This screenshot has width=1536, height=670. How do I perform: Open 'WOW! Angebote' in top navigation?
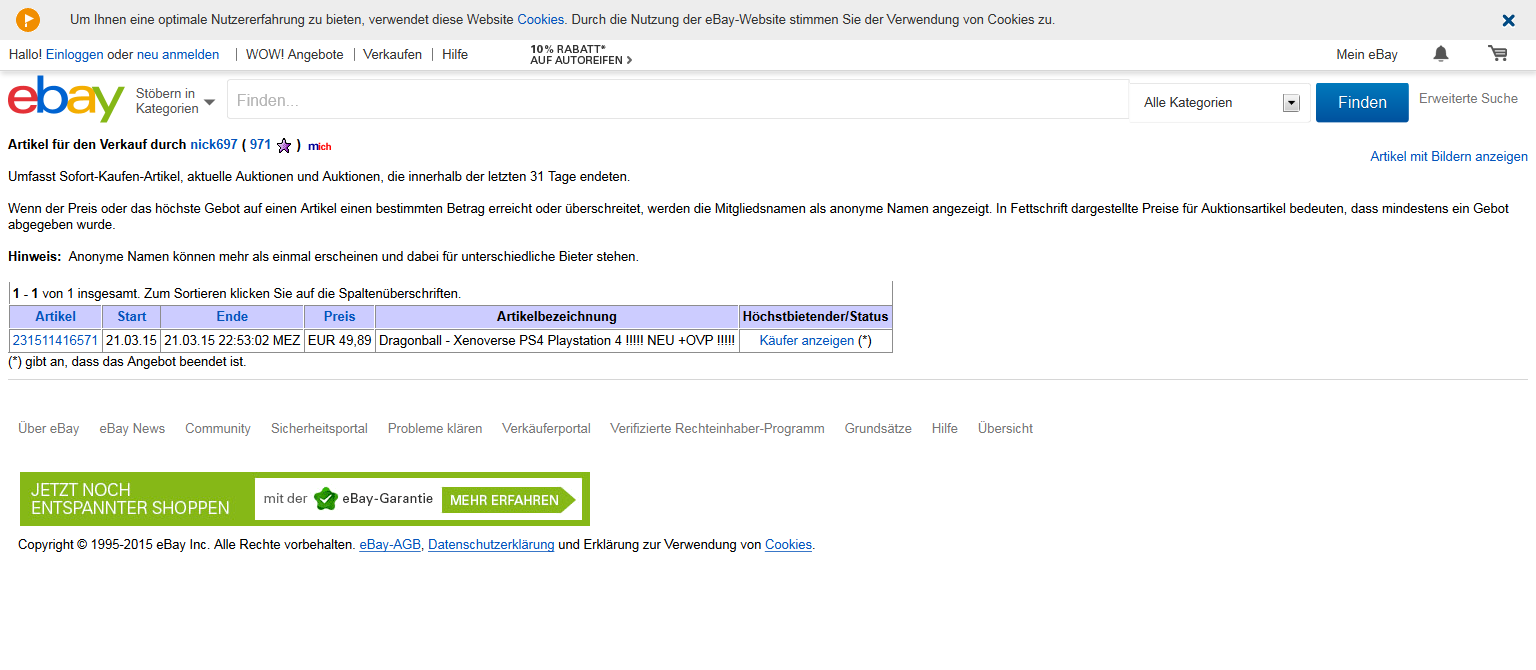tap(294, 55)
